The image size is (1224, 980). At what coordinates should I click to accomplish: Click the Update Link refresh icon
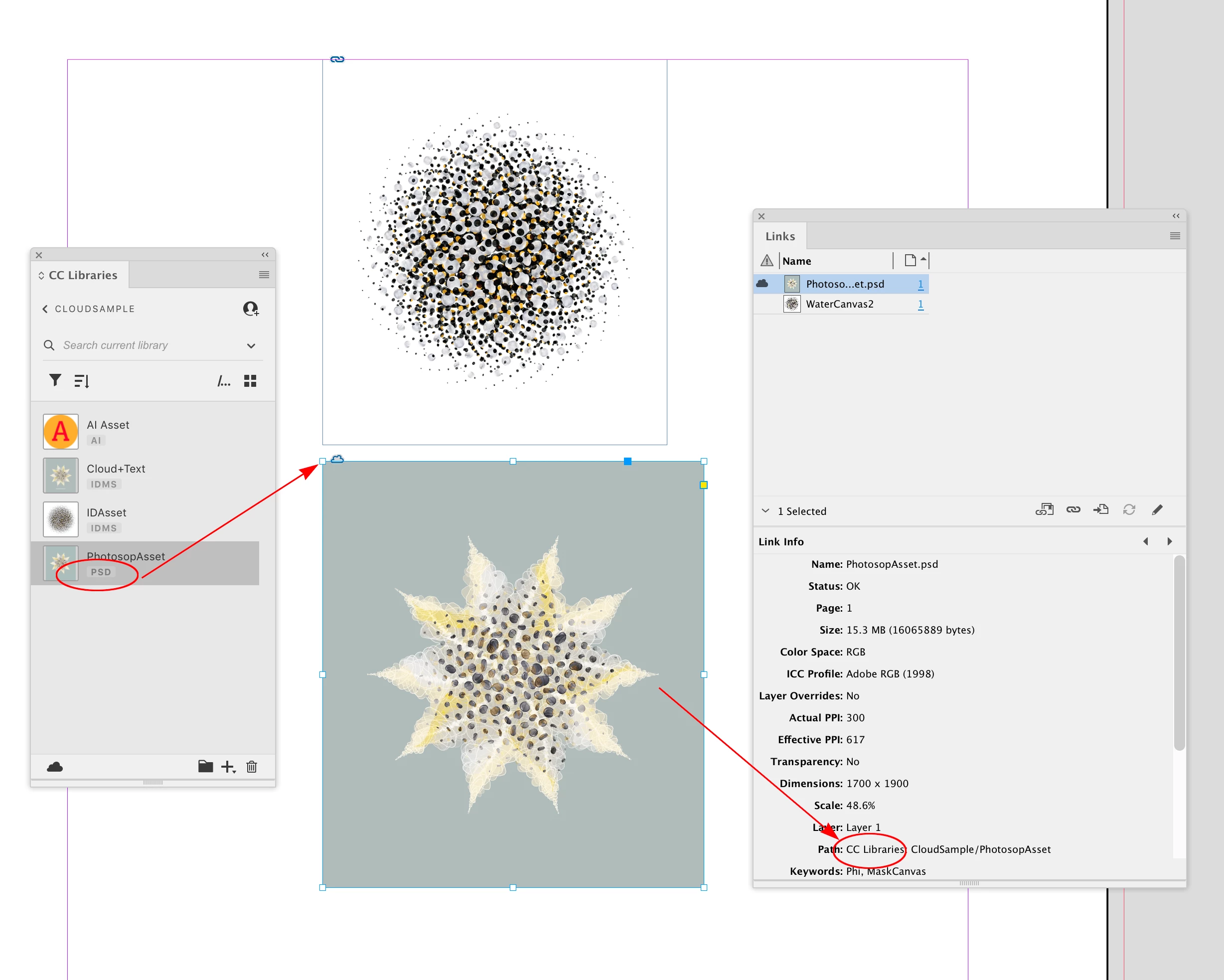1129,509
